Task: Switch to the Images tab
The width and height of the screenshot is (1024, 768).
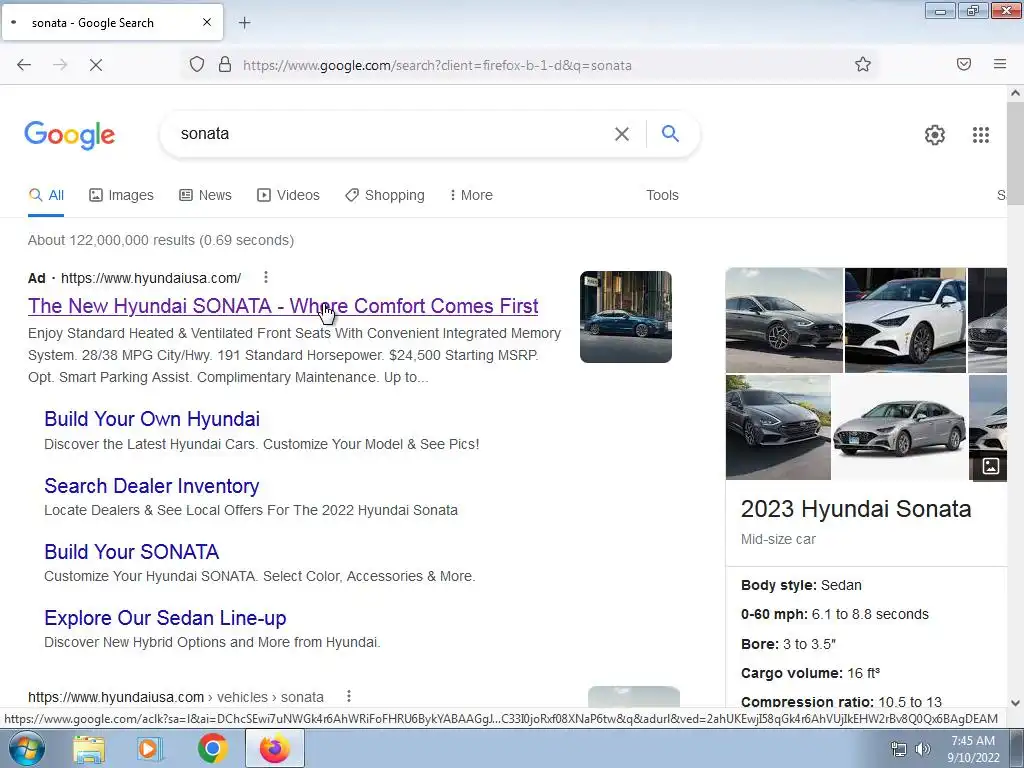Action: tap(121, 195)
